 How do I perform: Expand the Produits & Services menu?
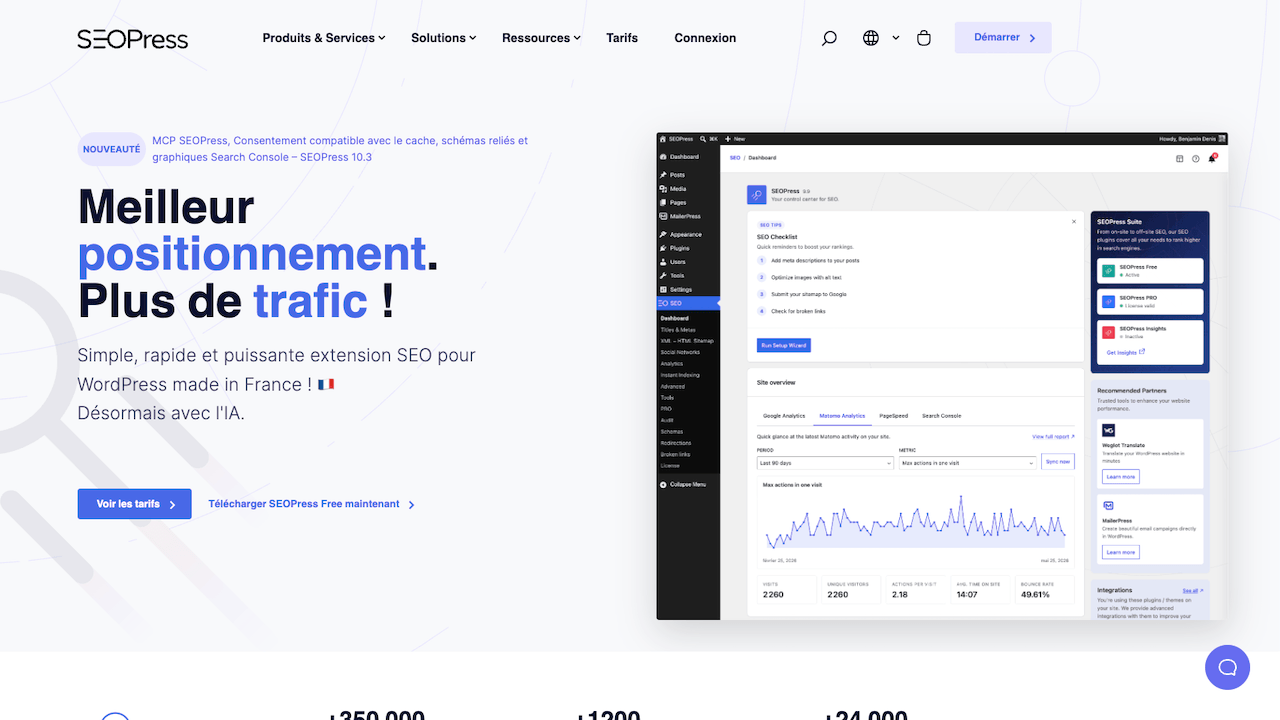coord(324,38)
